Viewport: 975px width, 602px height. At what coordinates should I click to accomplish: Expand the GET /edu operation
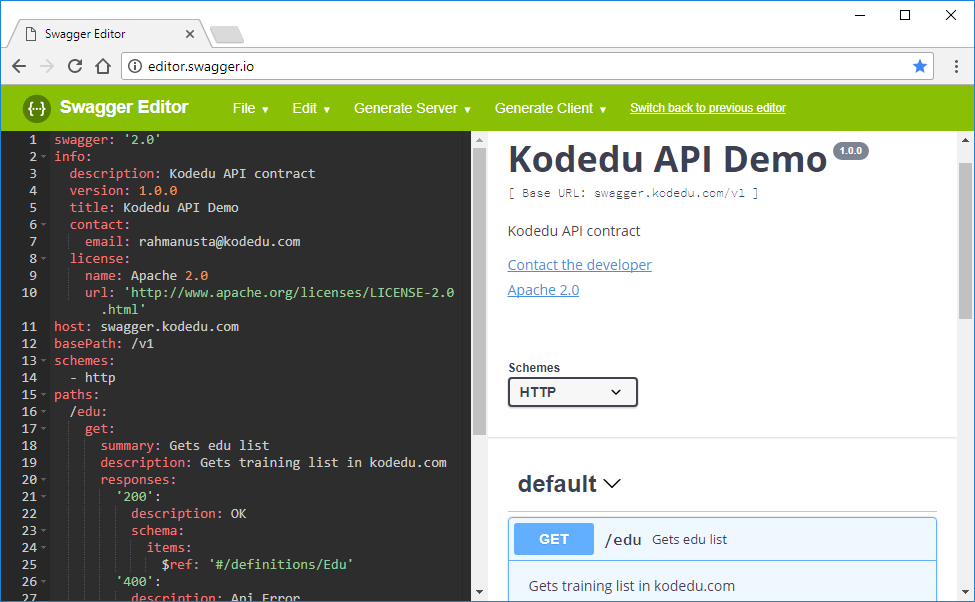720,539
